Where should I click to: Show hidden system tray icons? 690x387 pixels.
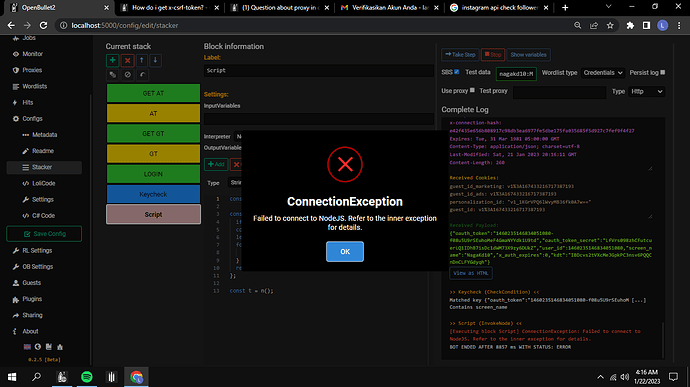pos(600,377)
